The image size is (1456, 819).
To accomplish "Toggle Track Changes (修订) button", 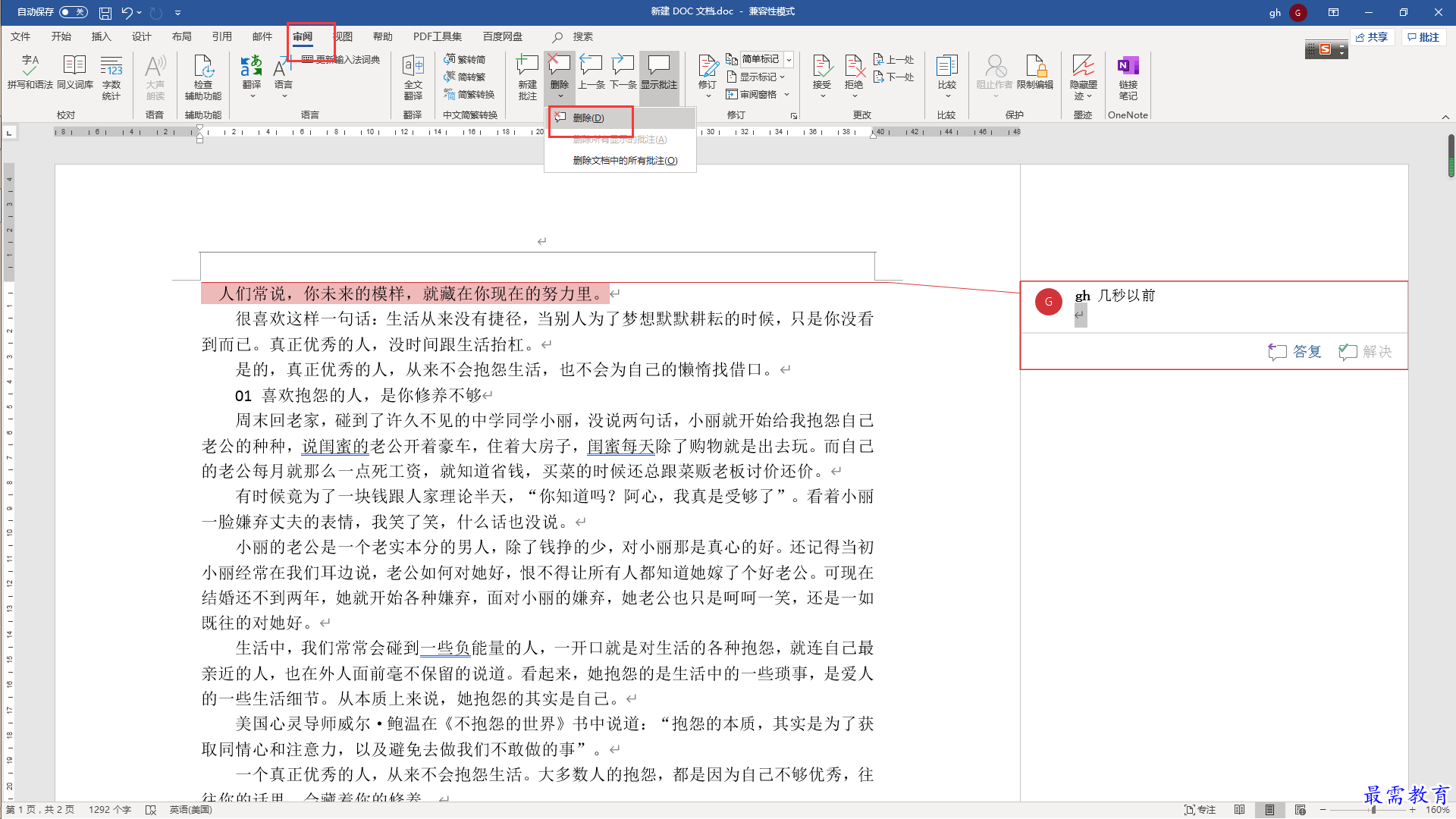I will (x=708, y=70).
